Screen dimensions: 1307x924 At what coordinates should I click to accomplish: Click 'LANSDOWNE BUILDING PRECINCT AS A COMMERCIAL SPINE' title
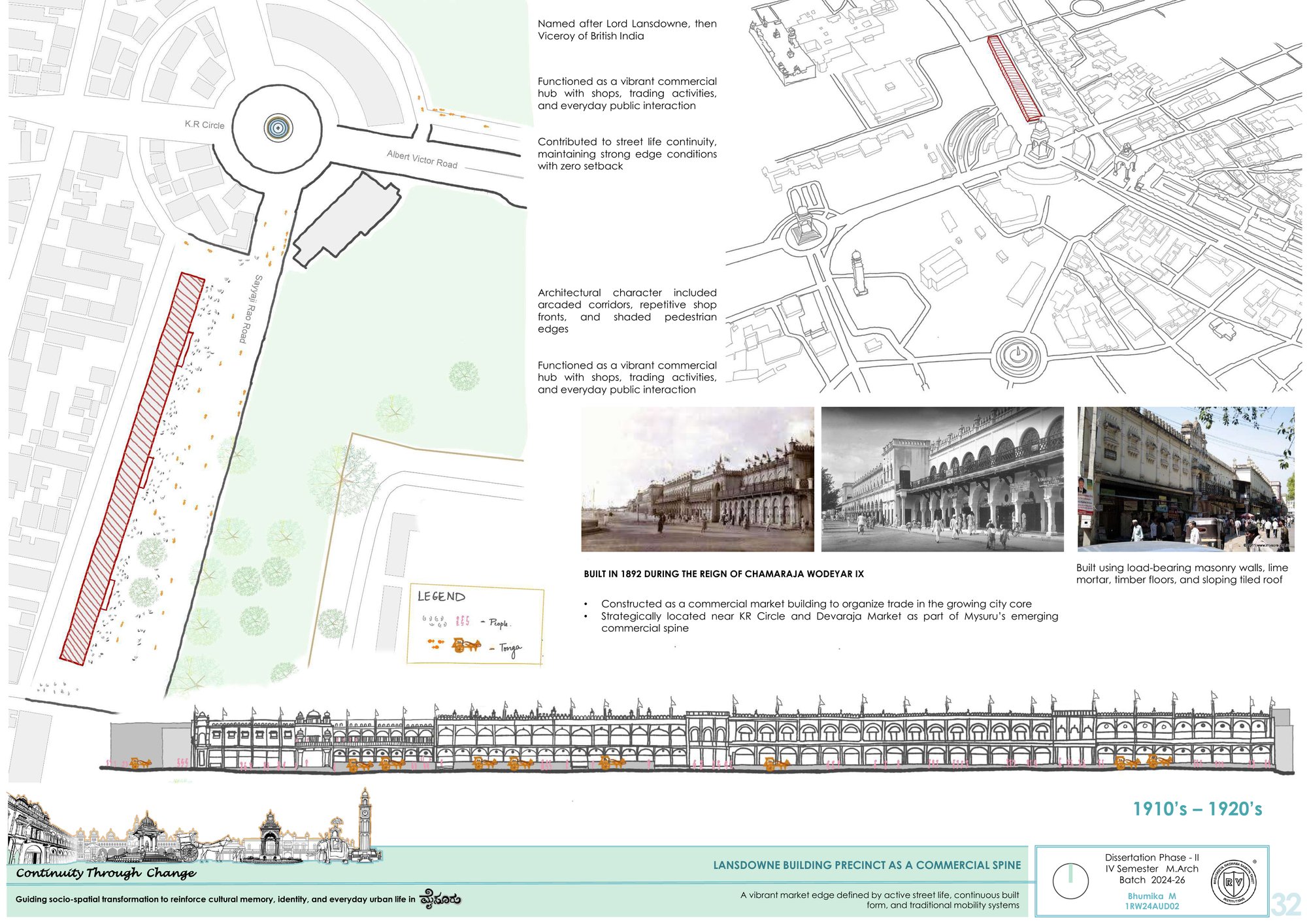coord(867,865)
